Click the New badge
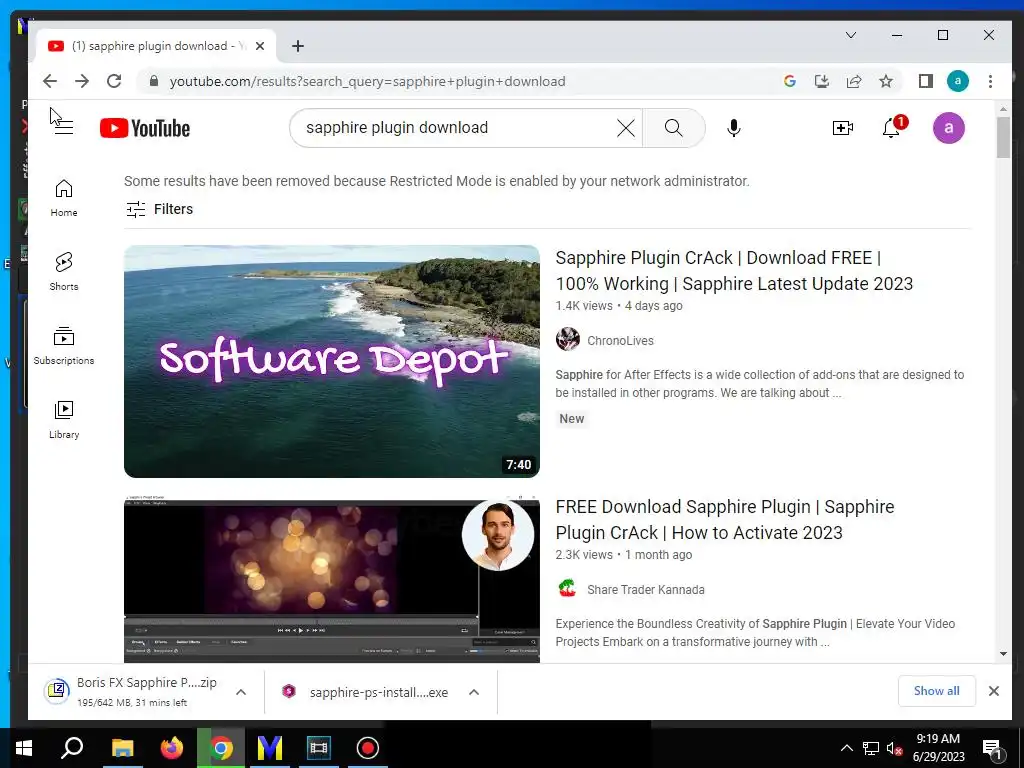 pos(571,419)
